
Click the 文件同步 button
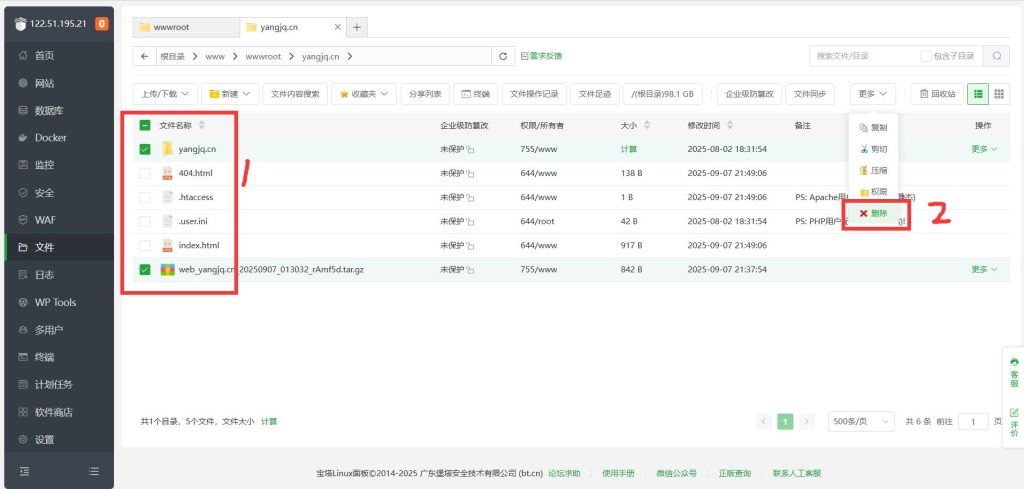810,94
